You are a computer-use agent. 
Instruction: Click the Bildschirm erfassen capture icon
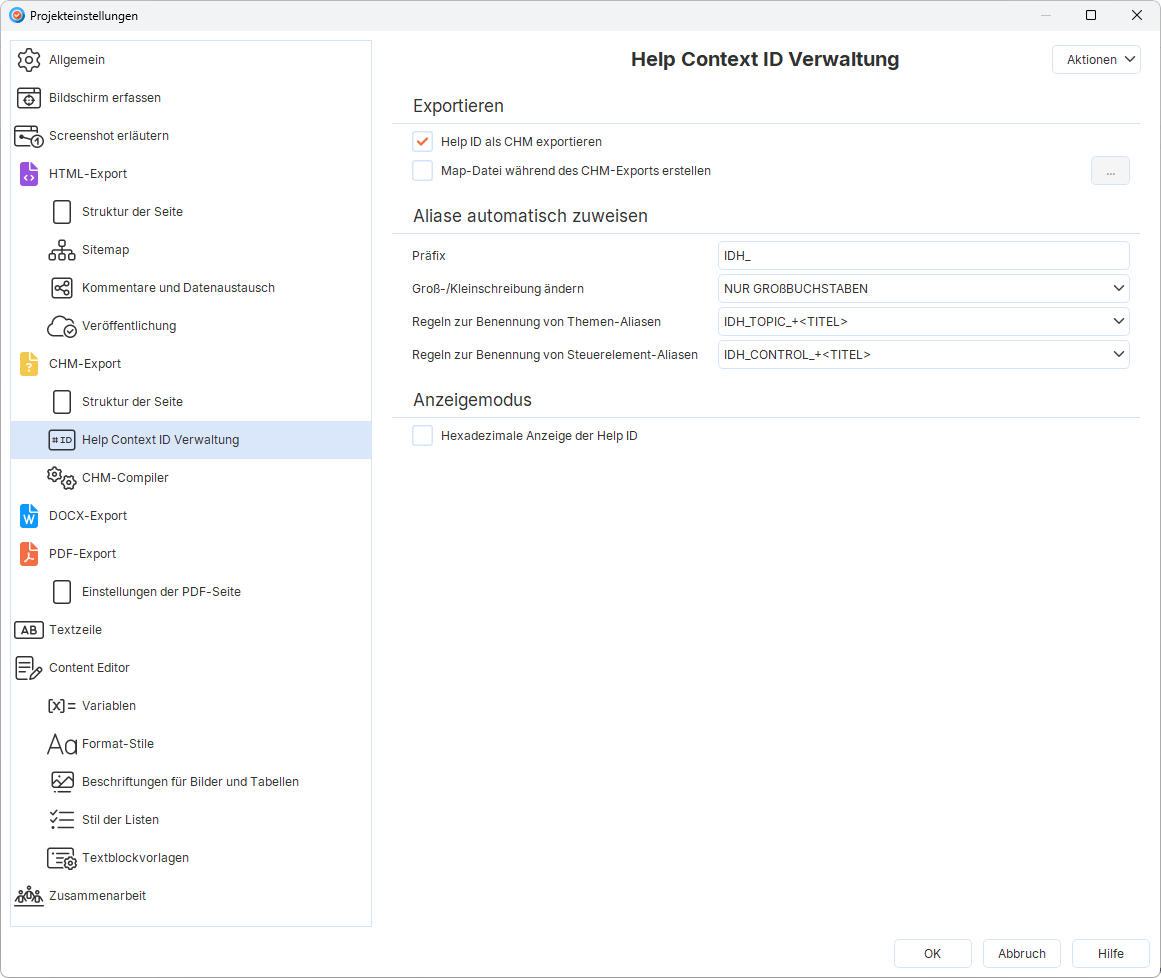(29, 98)
